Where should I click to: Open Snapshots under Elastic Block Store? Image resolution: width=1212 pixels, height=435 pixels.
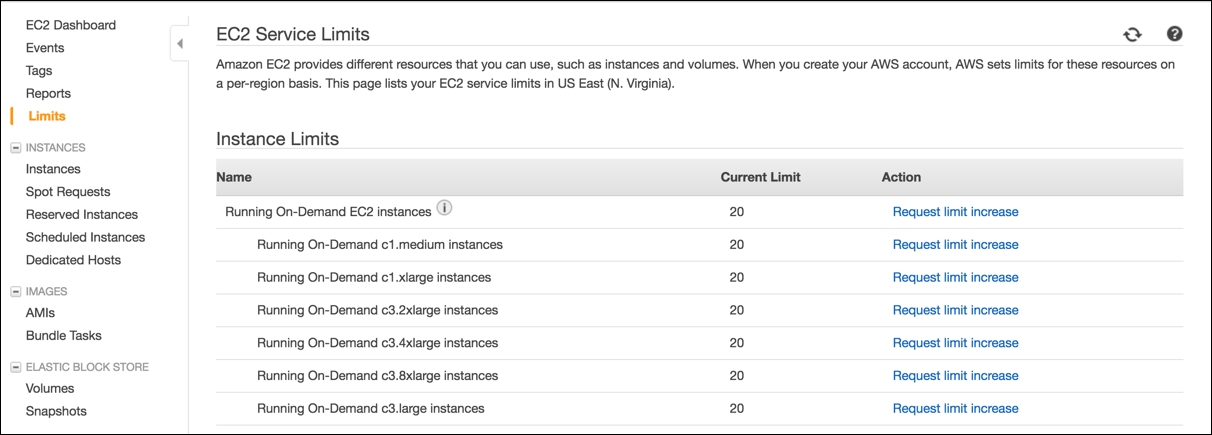pos(56,411)
